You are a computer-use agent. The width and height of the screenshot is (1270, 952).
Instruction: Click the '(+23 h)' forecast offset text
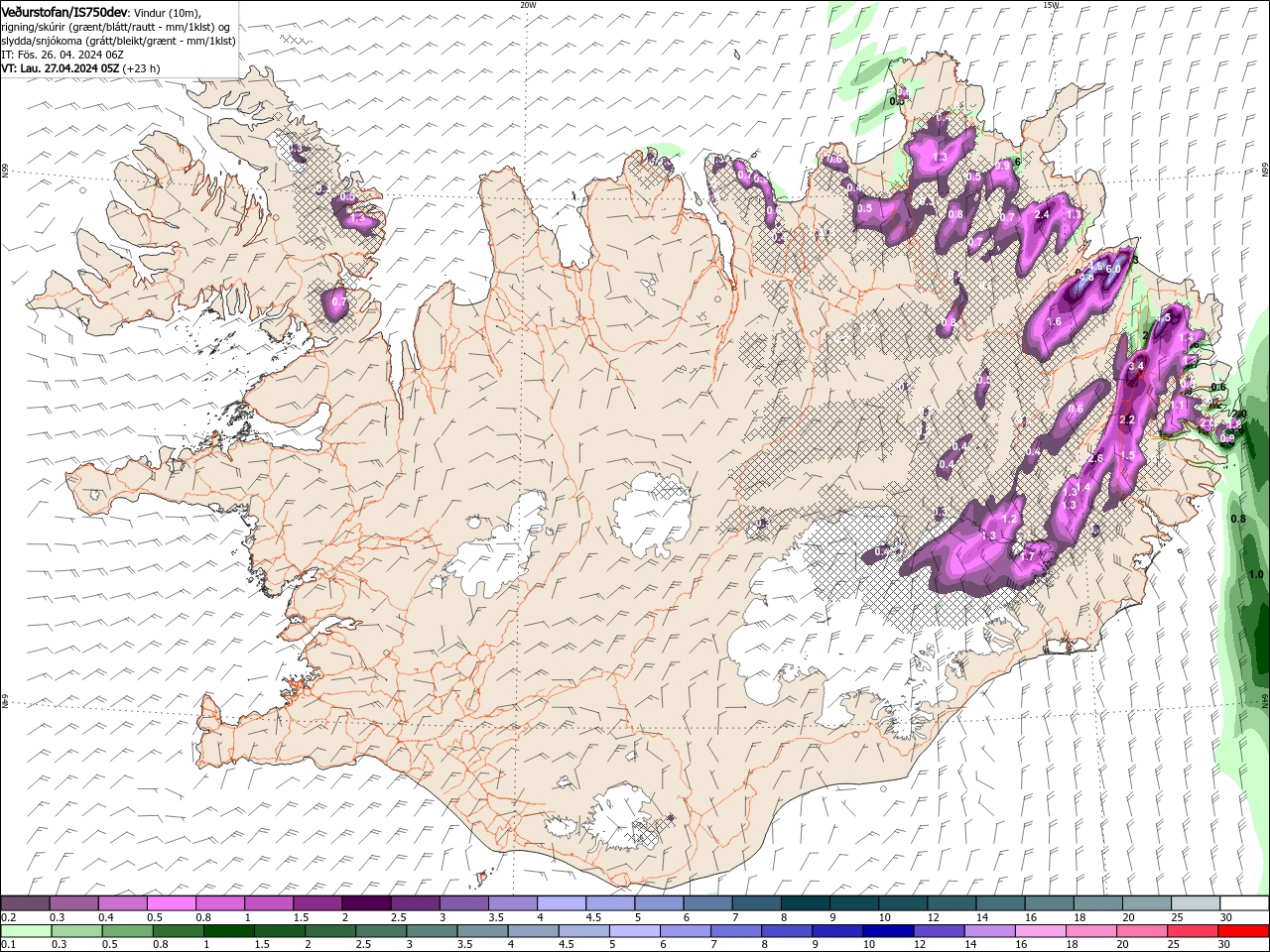pyautogui.click(x=141, y=68)
